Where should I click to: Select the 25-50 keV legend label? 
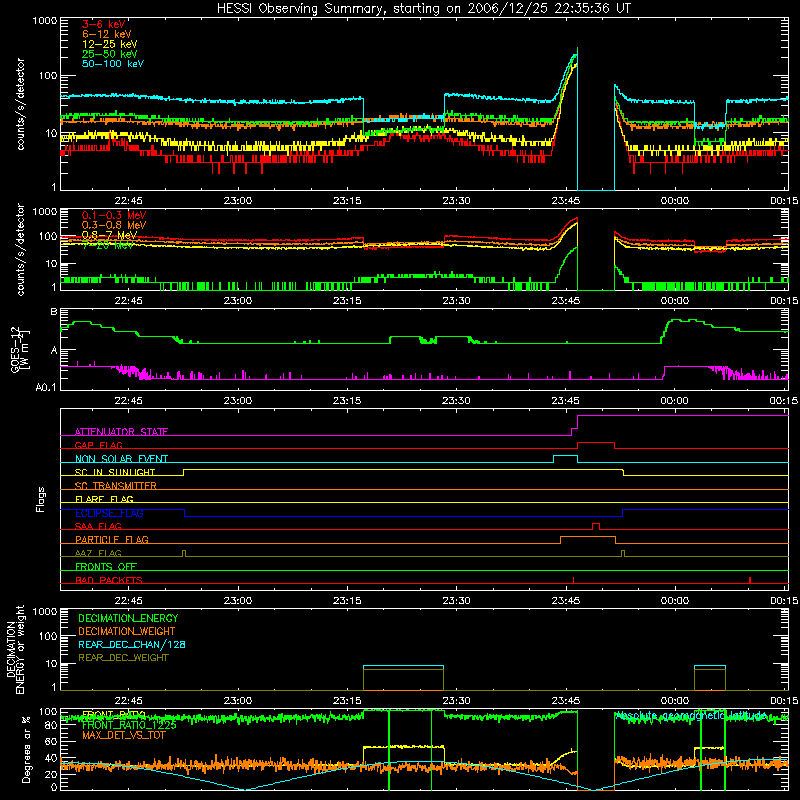coord(110,54)
